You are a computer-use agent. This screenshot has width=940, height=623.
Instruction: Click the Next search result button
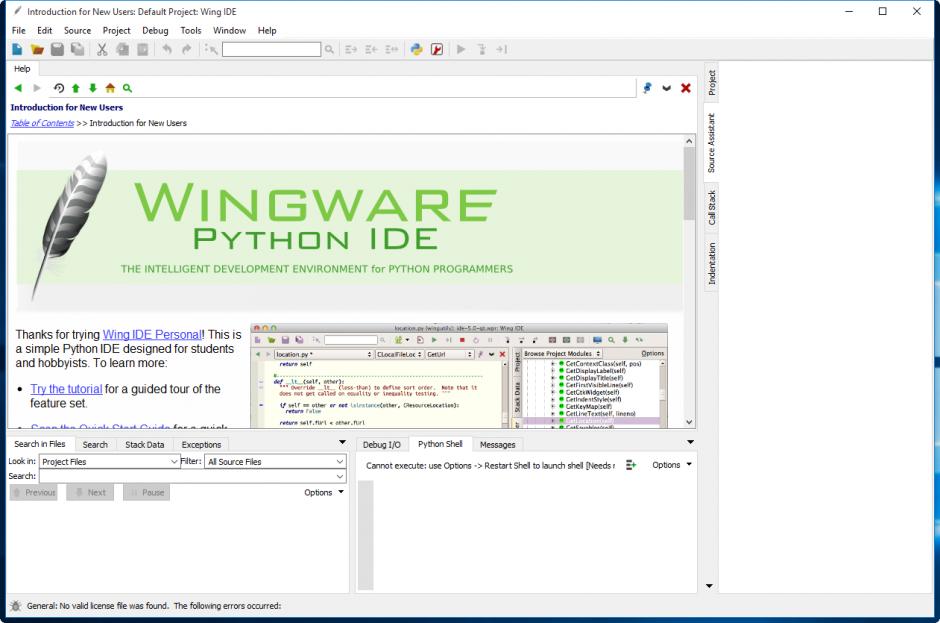[x=90, y=492]
